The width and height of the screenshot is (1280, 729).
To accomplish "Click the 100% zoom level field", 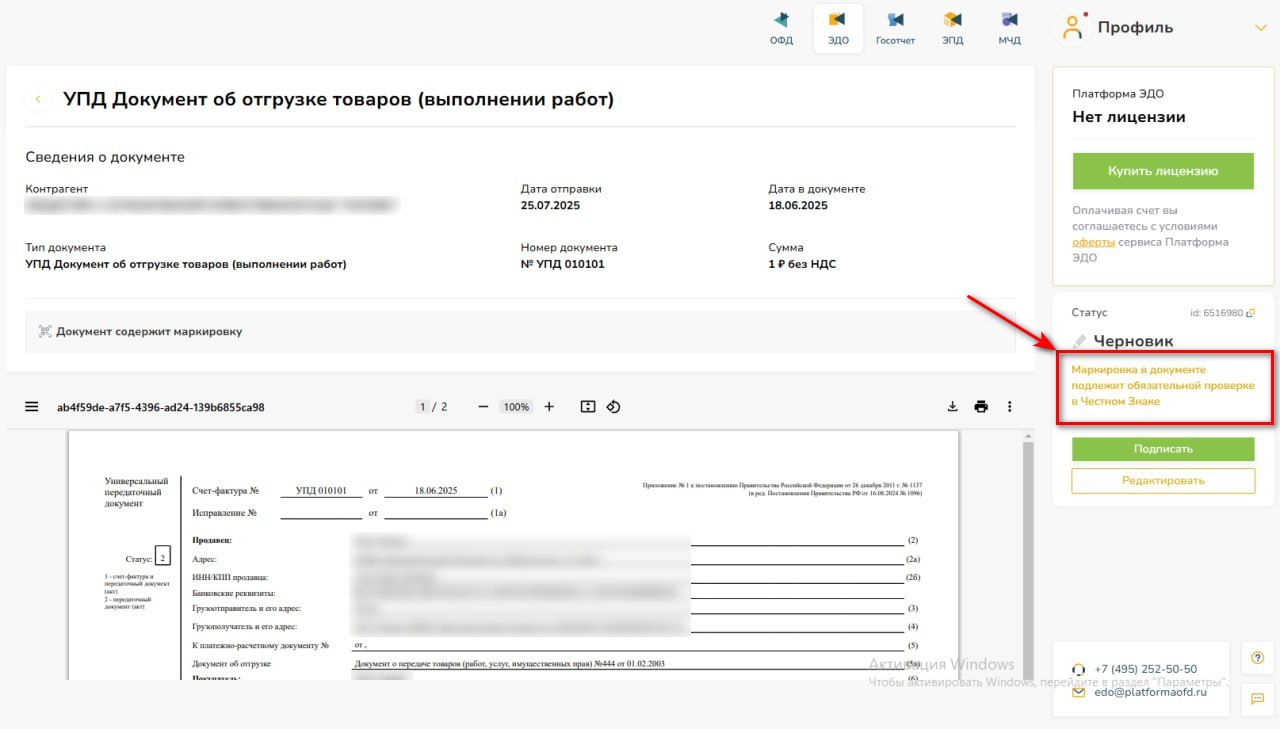I will click(x=516, y=407).
